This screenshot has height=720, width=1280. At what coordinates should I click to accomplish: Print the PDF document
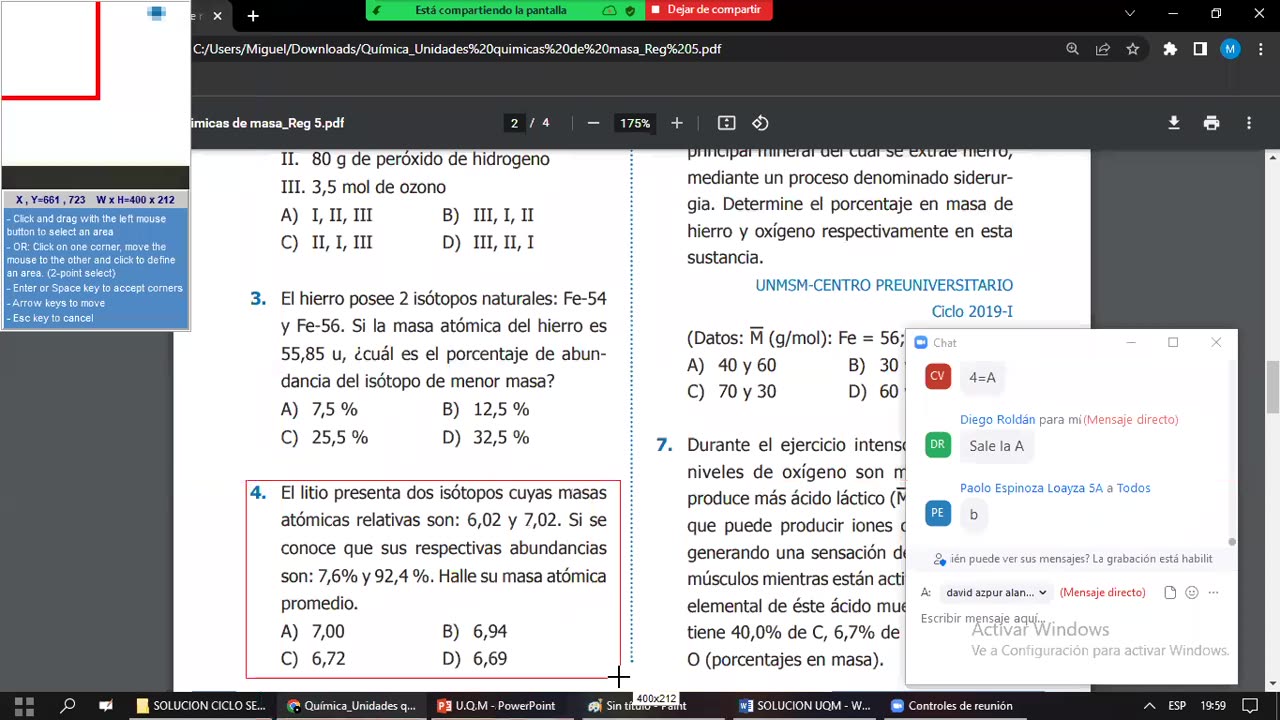tap(1211, 123)
